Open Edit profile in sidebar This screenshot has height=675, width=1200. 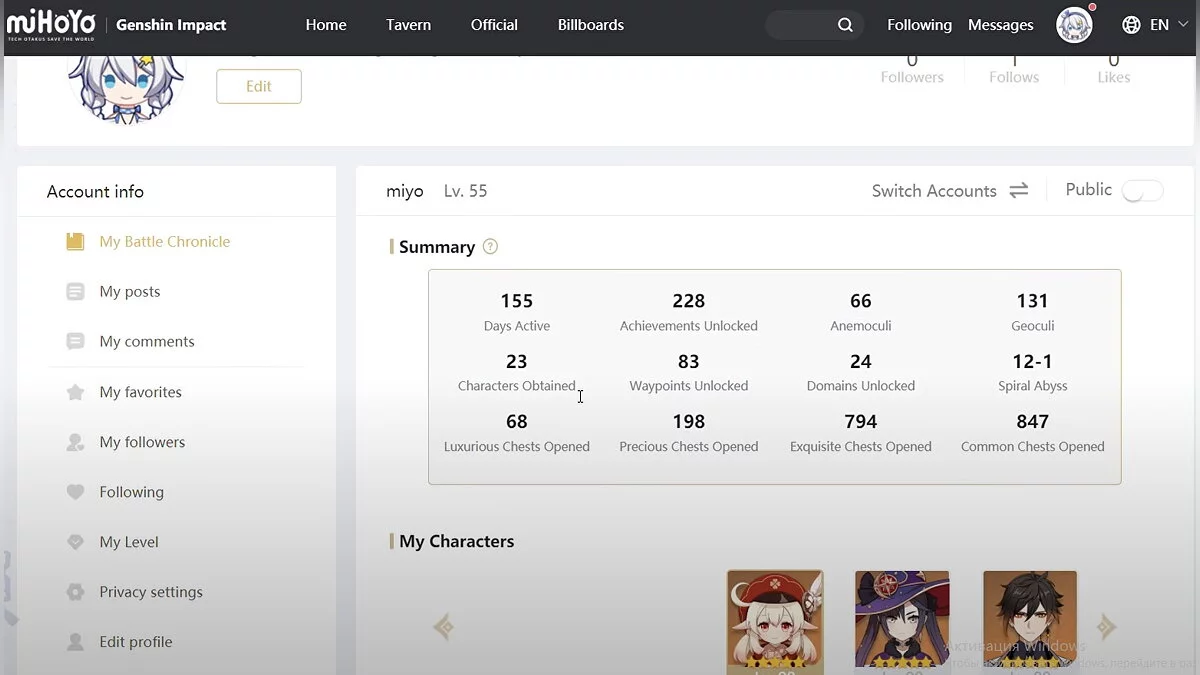pyautogui.click(x=136, y=642)
